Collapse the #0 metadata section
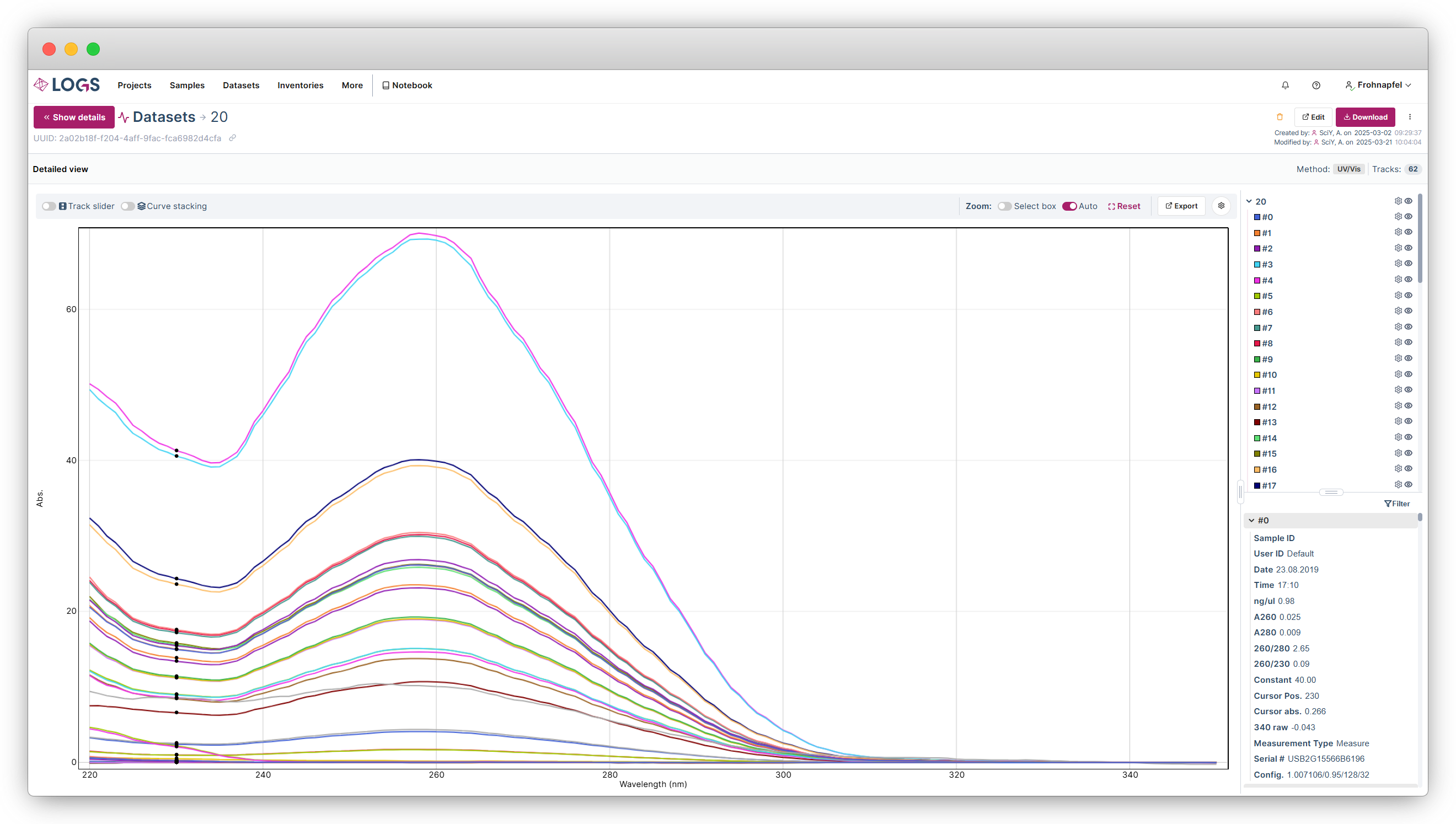Viewport: 1456px width, 824px height. click(x=1251, y=521)
